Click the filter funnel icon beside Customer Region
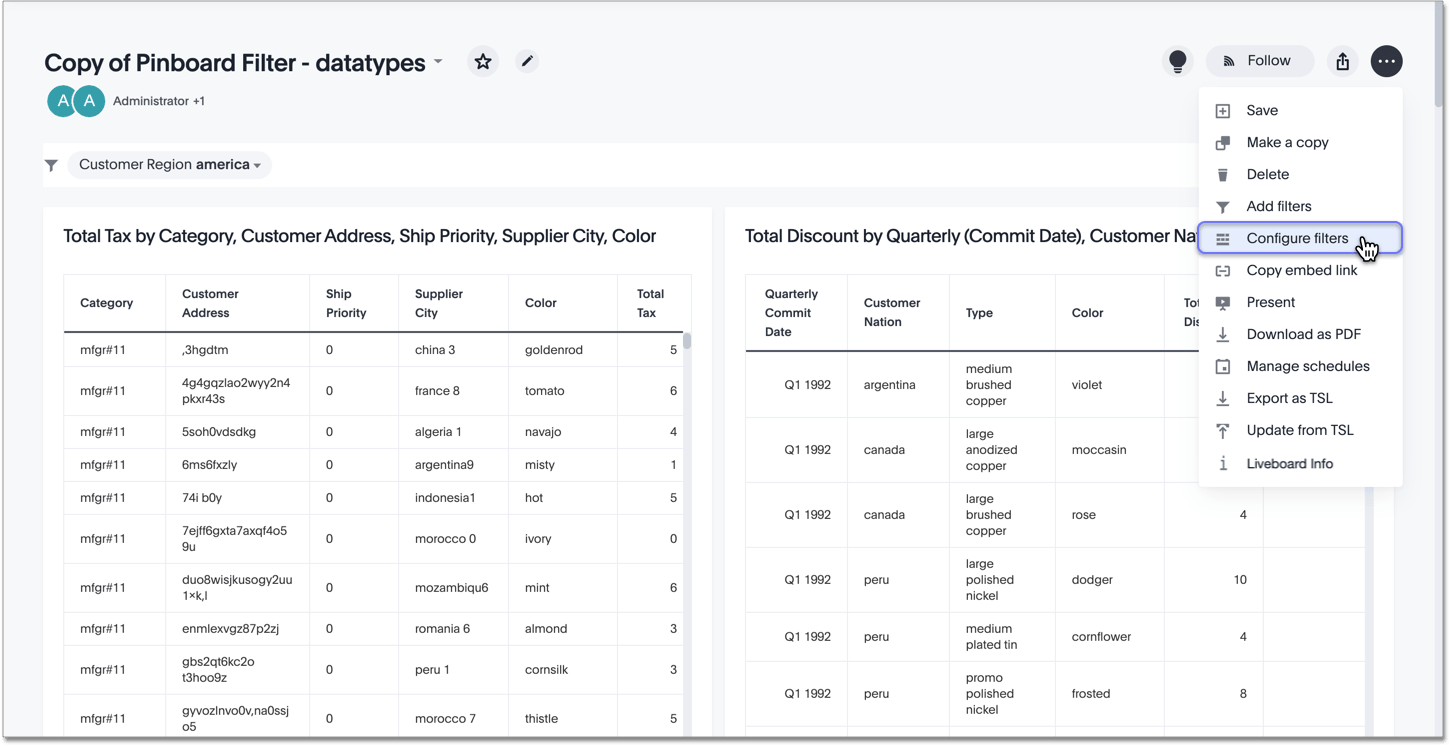 [x=51, y=165]
